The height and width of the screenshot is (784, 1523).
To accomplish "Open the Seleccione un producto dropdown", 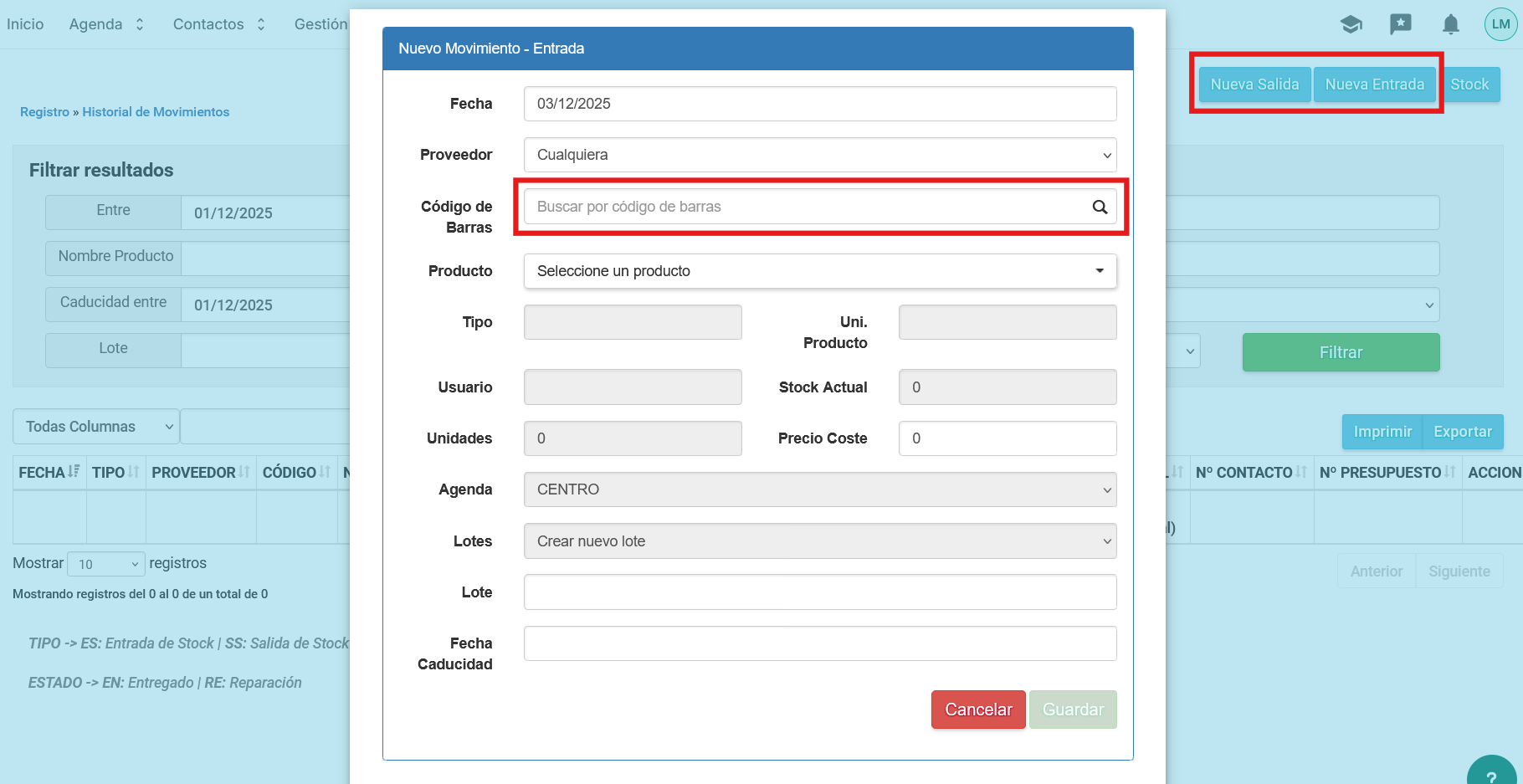I will 819,271.
